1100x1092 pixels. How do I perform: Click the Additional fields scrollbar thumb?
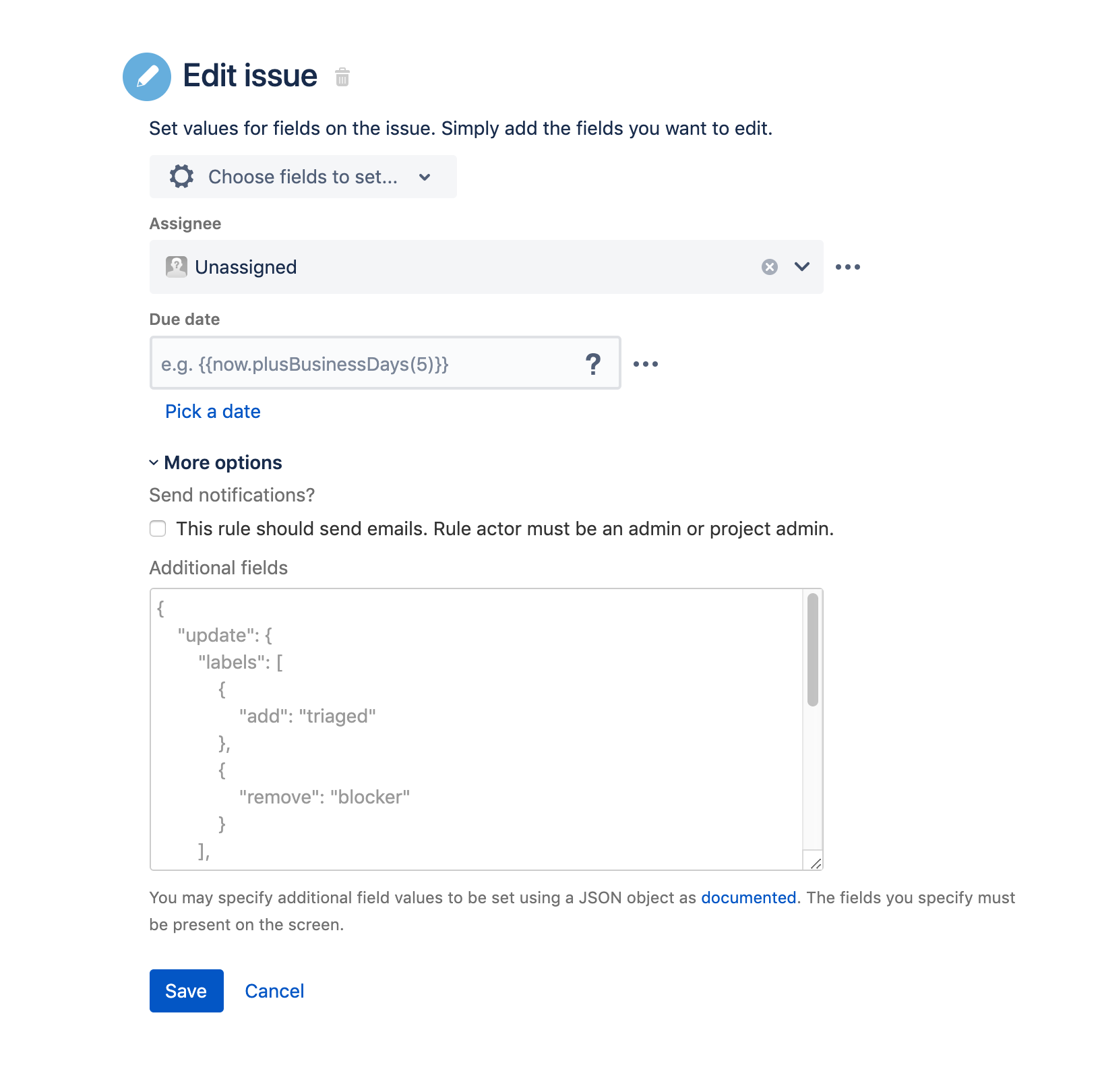point(812,650)
